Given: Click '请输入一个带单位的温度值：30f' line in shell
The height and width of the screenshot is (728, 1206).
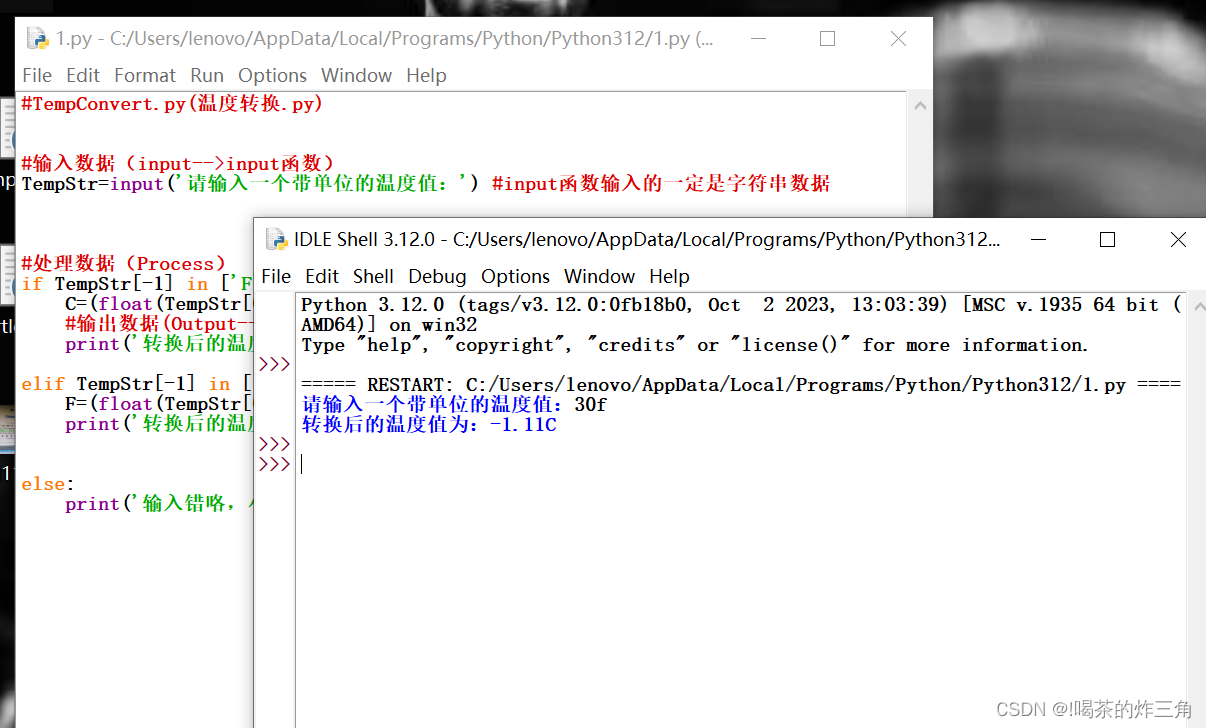Looking at the screenshot, I should [454, 405].
